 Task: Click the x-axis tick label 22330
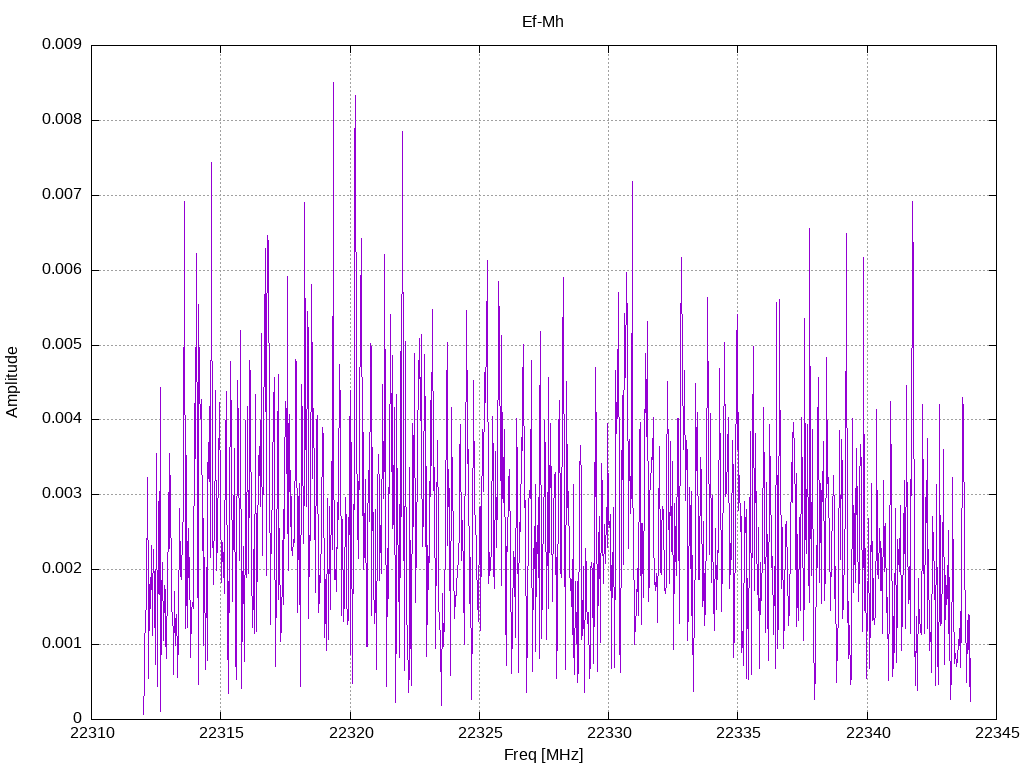[x=609, y=733]
